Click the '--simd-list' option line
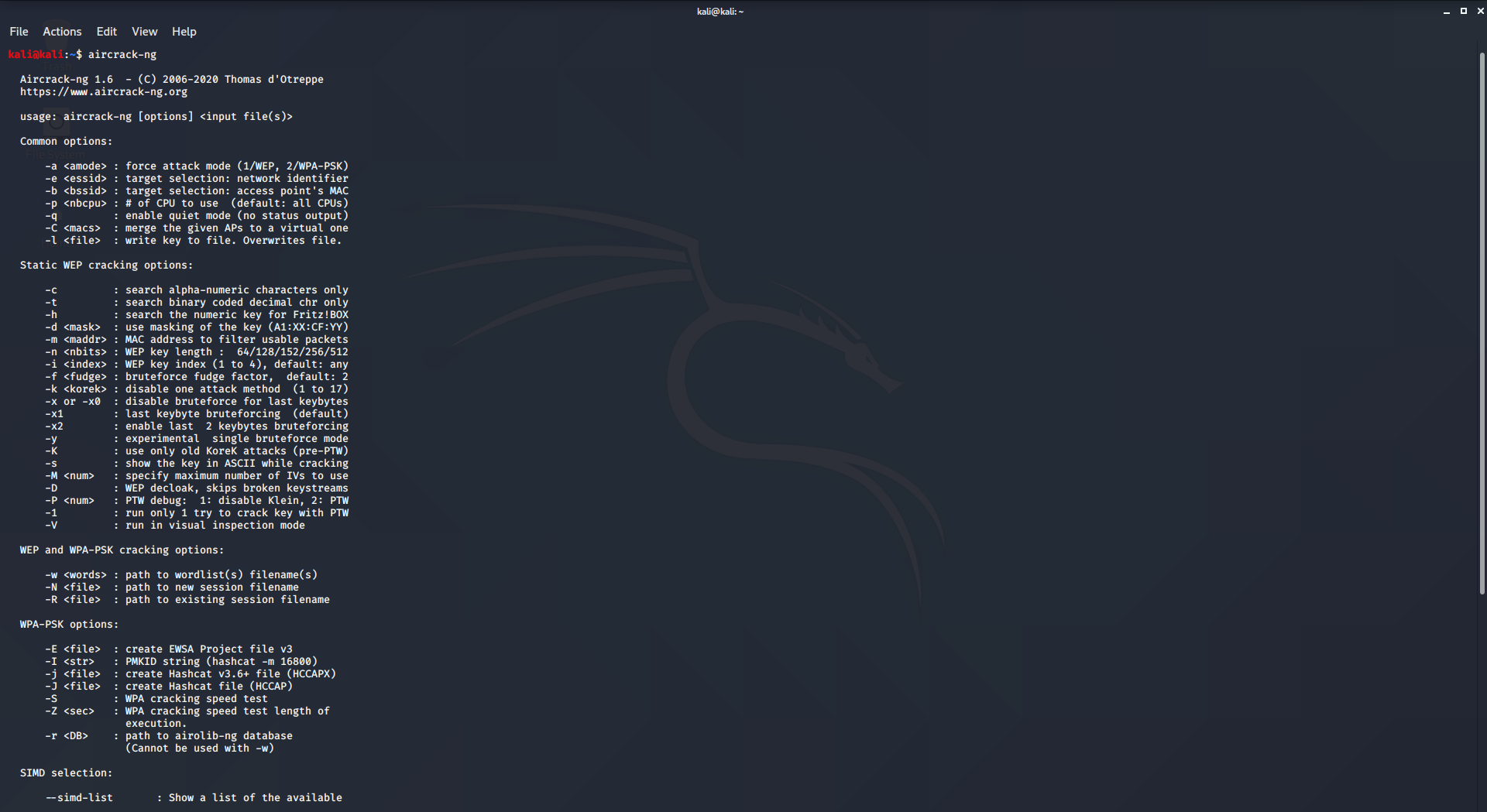The image size is (1487, 812). tap(194, 798)
